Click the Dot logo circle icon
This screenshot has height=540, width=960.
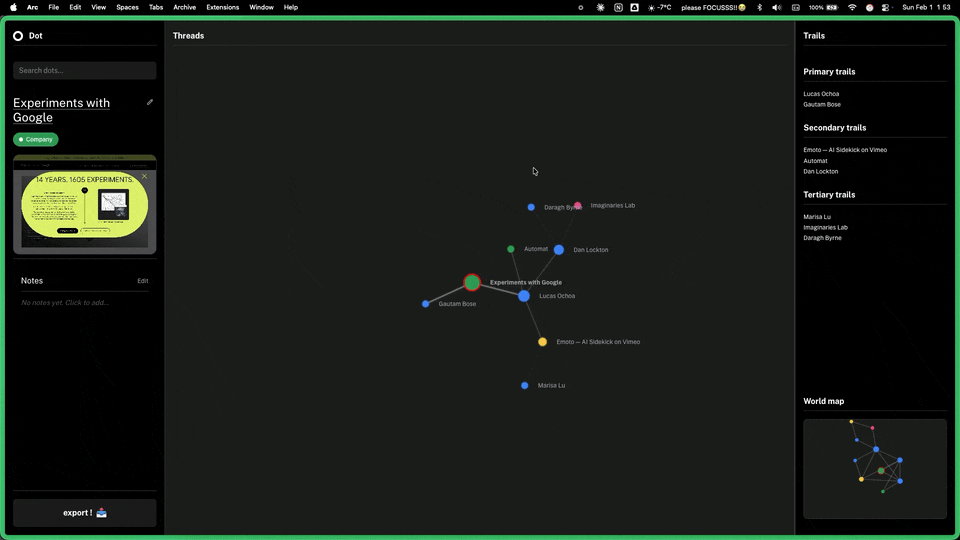point(18,36)
